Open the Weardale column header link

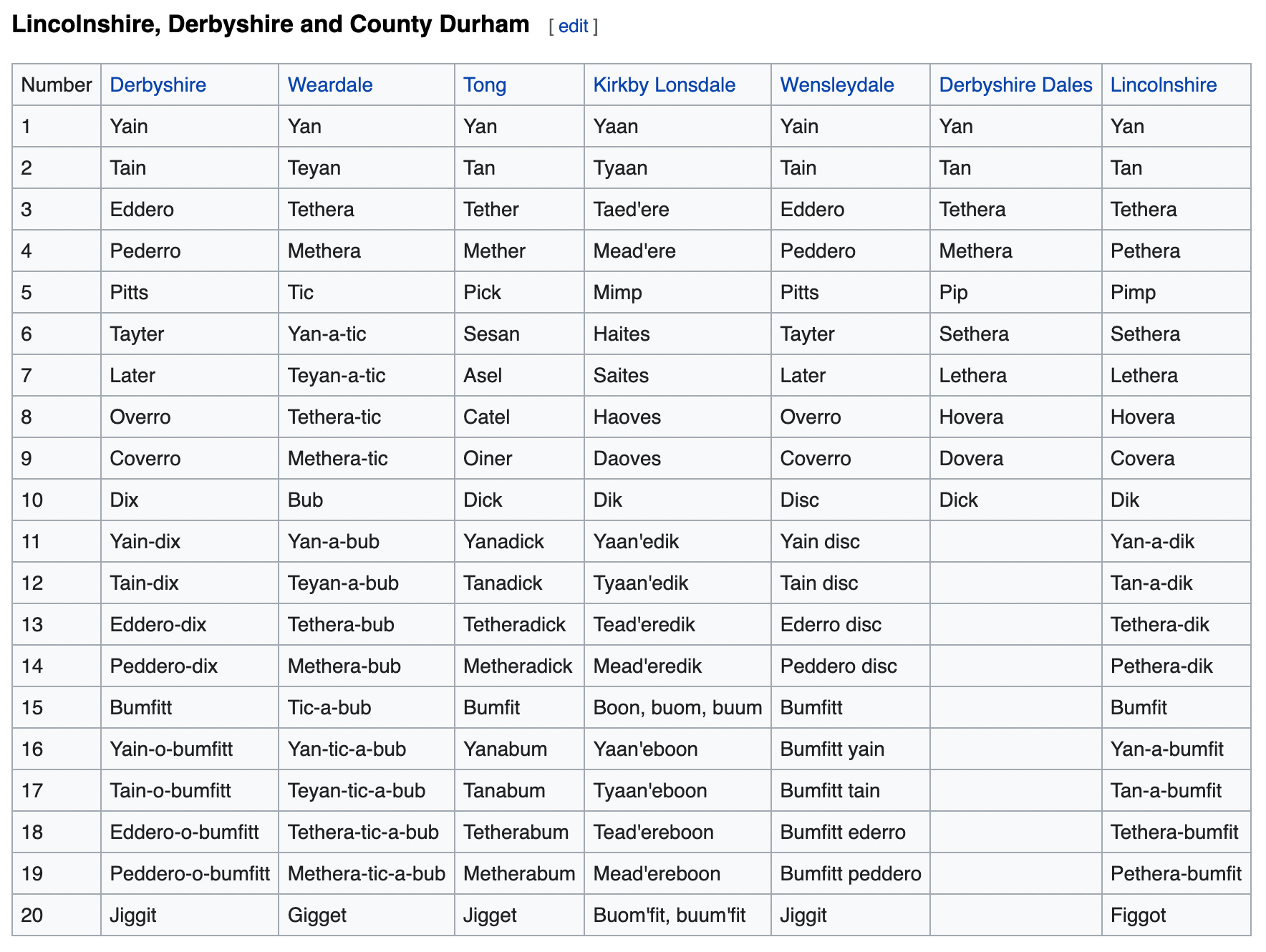tap(330, 85)
